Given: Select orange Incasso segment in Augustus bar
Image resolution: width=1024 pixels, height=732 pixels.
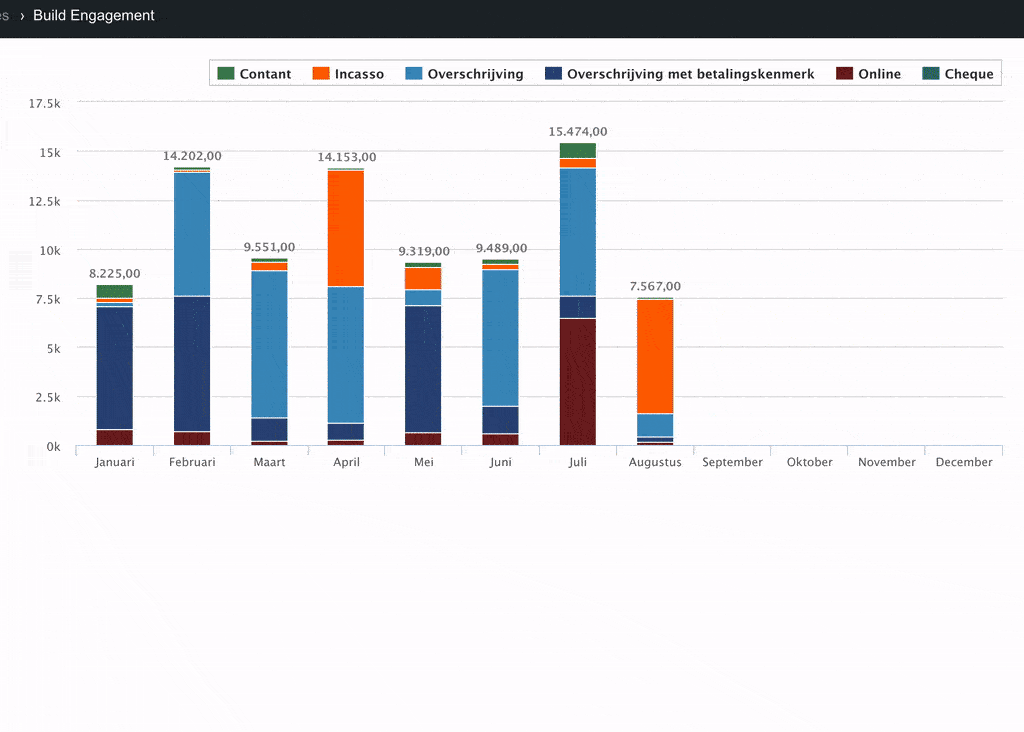Looking at the screenshot, I should (x=655, y=356).
